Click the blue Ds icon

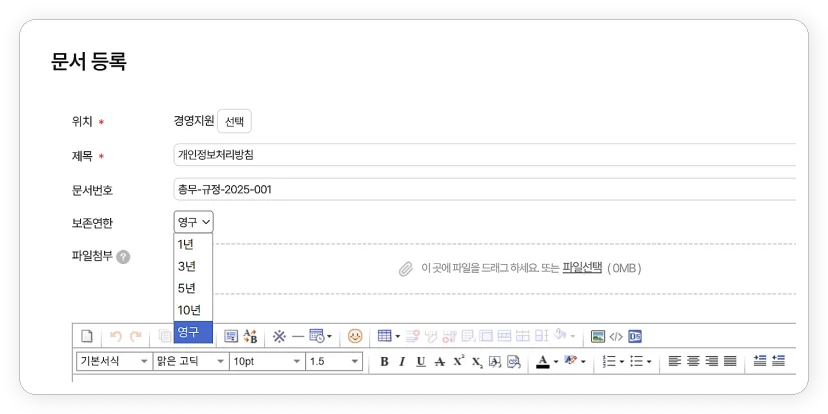click(x=635, y=336)
